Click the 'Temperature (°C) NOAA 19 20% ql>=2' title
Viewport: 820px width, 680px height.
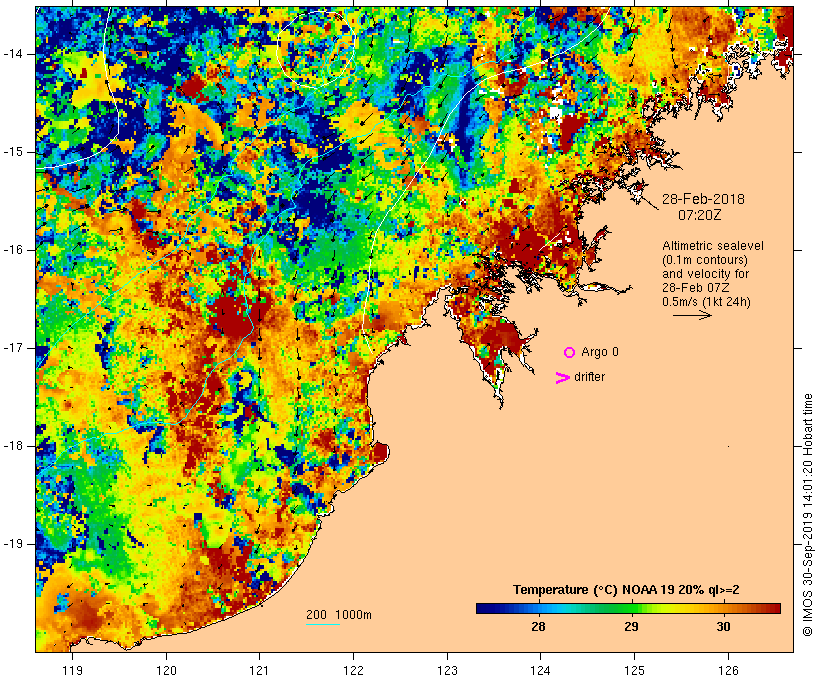626,590
